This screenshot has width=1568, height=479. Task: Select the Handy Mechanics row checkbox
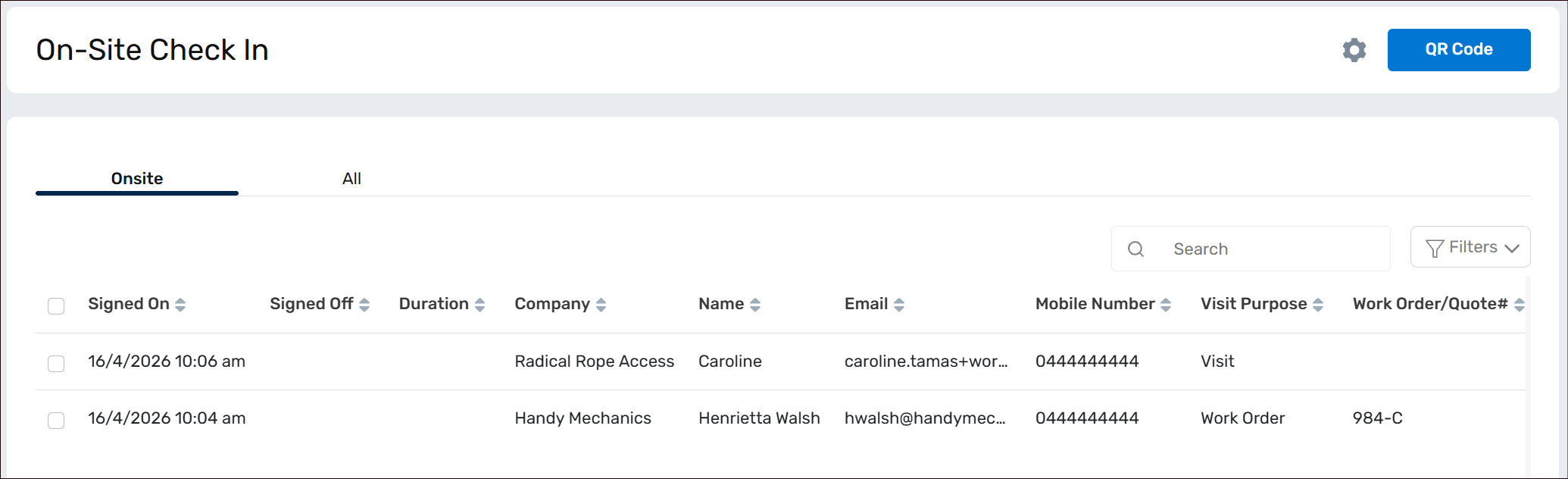56,420
